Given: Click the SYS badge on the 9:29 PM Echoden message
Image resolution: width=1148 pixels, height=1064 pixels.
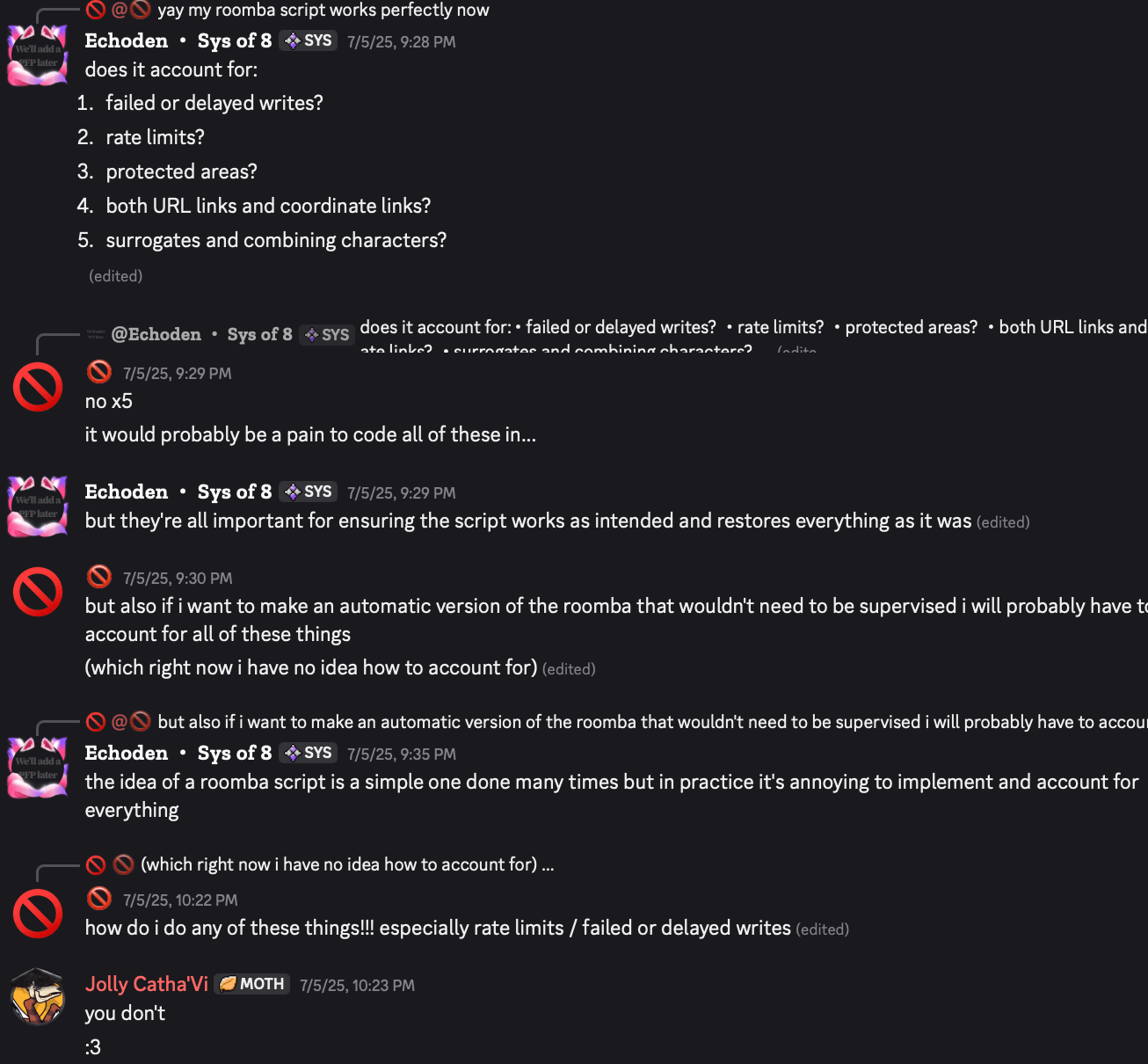Looking at the screenshot, I should coord(309,492).
